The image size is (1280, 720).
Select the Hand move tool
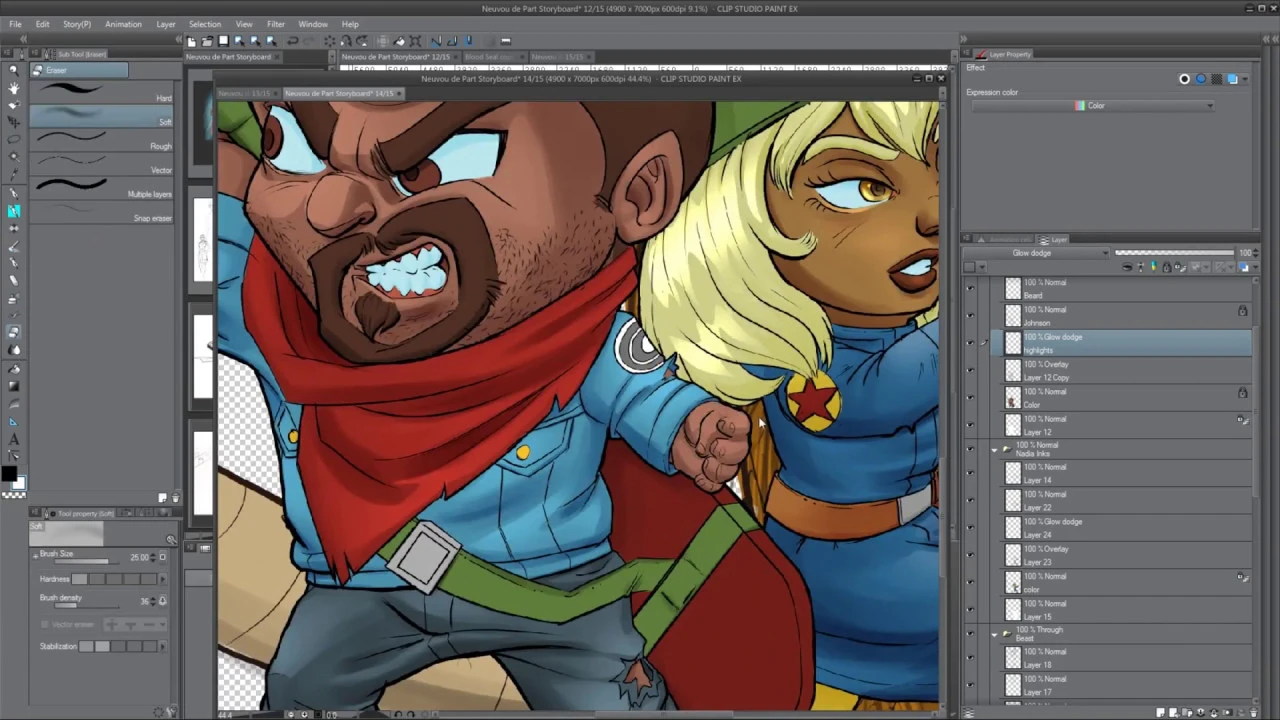tap(13, 88)
